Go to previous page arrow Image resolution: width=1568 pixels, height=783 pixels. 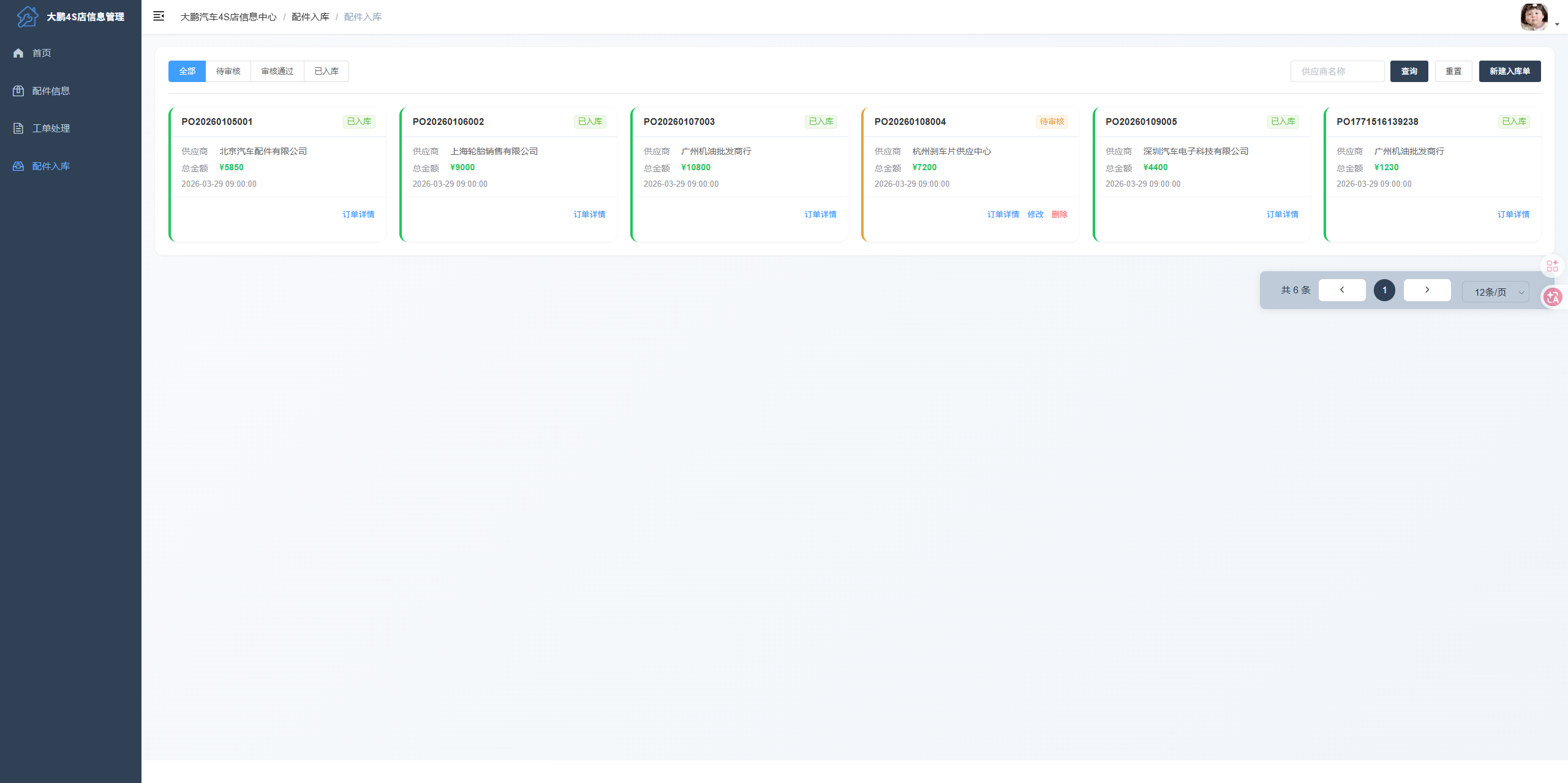pos(1342,290)
